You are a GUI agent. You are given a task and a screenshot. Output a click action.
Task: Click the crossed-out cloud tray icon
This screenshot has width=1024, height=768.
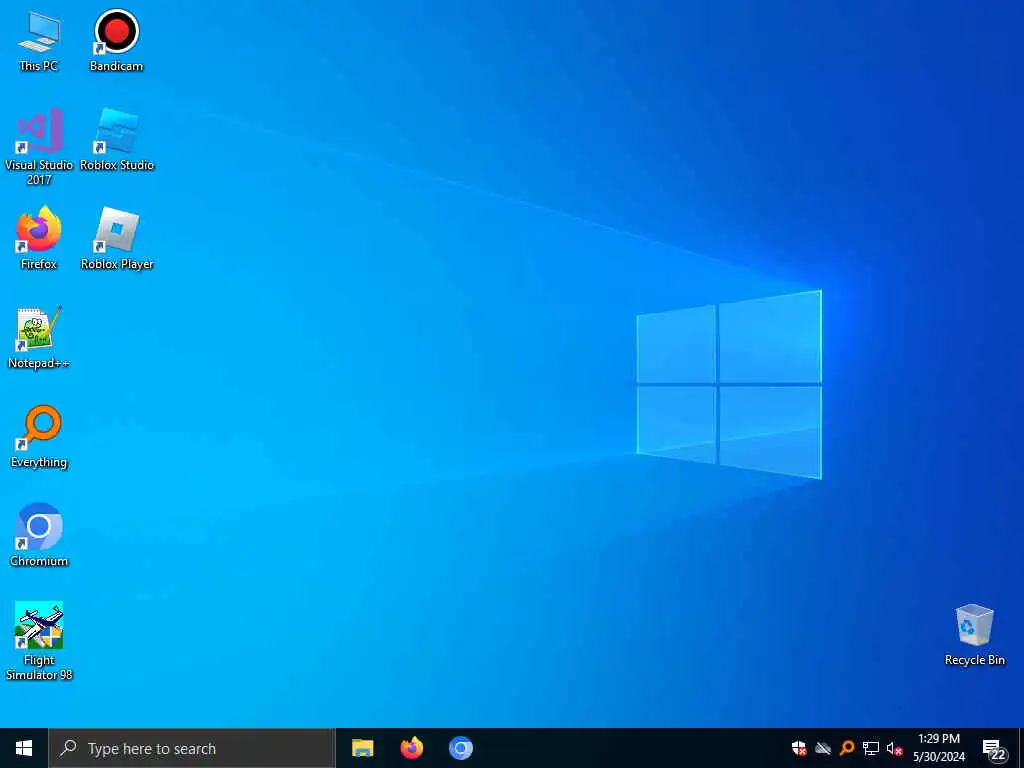[823, 748]
